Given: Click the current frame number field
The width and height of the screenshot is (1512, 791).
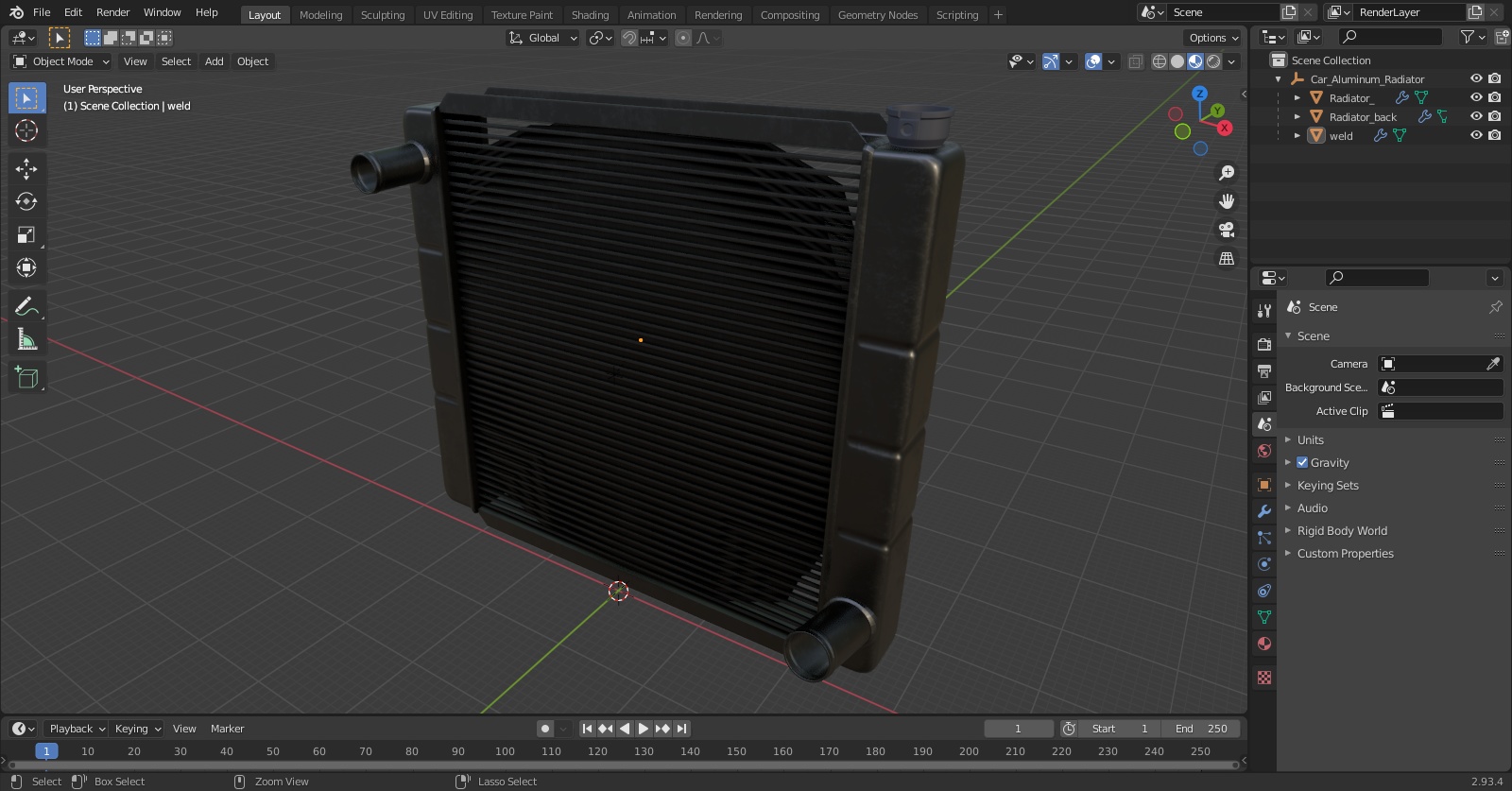Looking at the screenshot, I should click(x=1019, y=729).
